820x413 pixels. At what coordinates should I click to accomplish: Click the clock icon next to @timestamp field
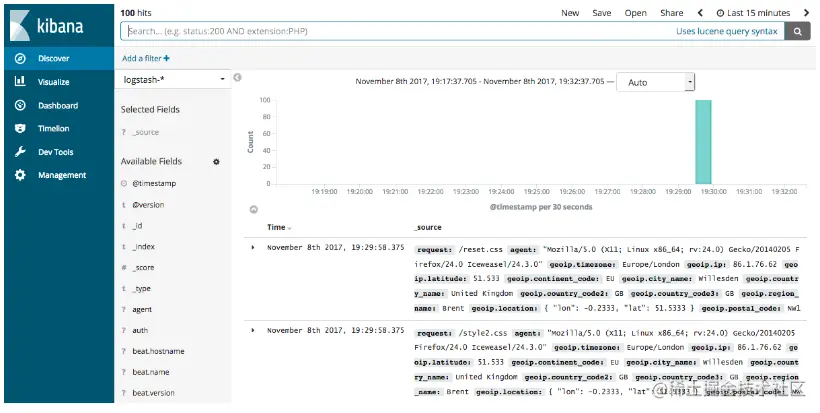click(x=124, y=183)
